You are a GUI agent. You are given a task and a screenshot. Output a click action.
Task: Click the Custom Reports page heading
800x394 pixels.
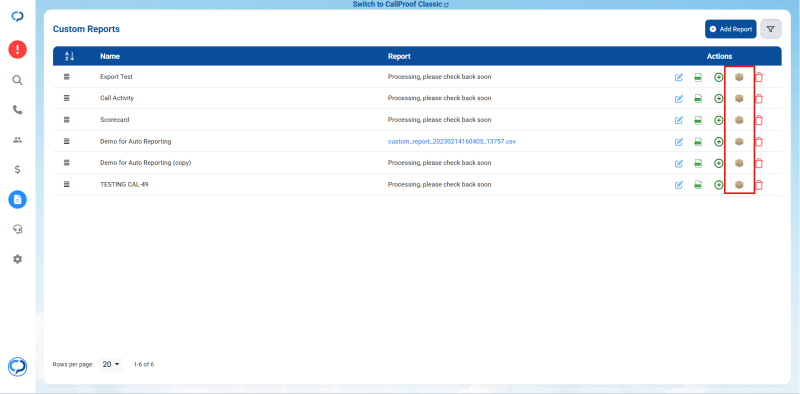point(86,29)
